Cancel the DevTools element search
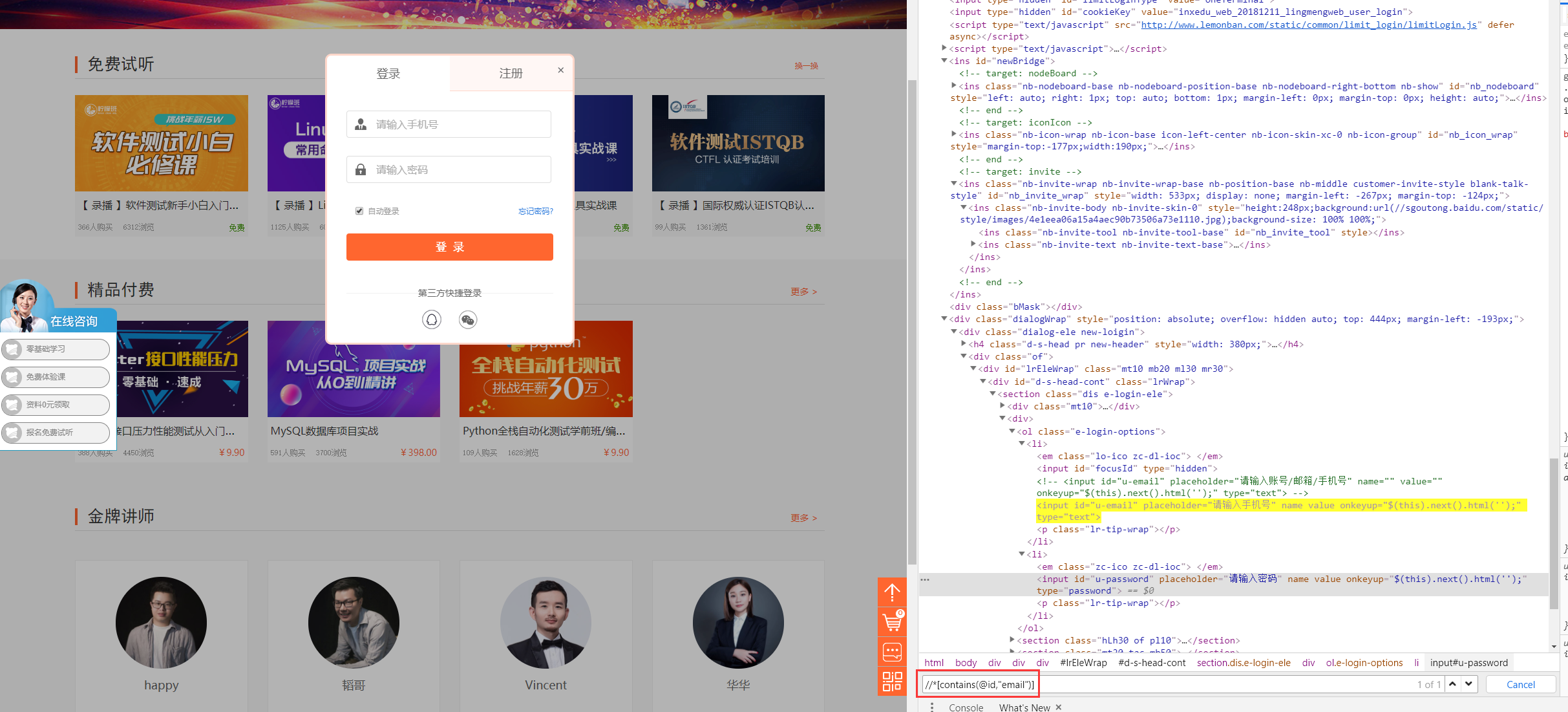 click(x=1520, y=684)
